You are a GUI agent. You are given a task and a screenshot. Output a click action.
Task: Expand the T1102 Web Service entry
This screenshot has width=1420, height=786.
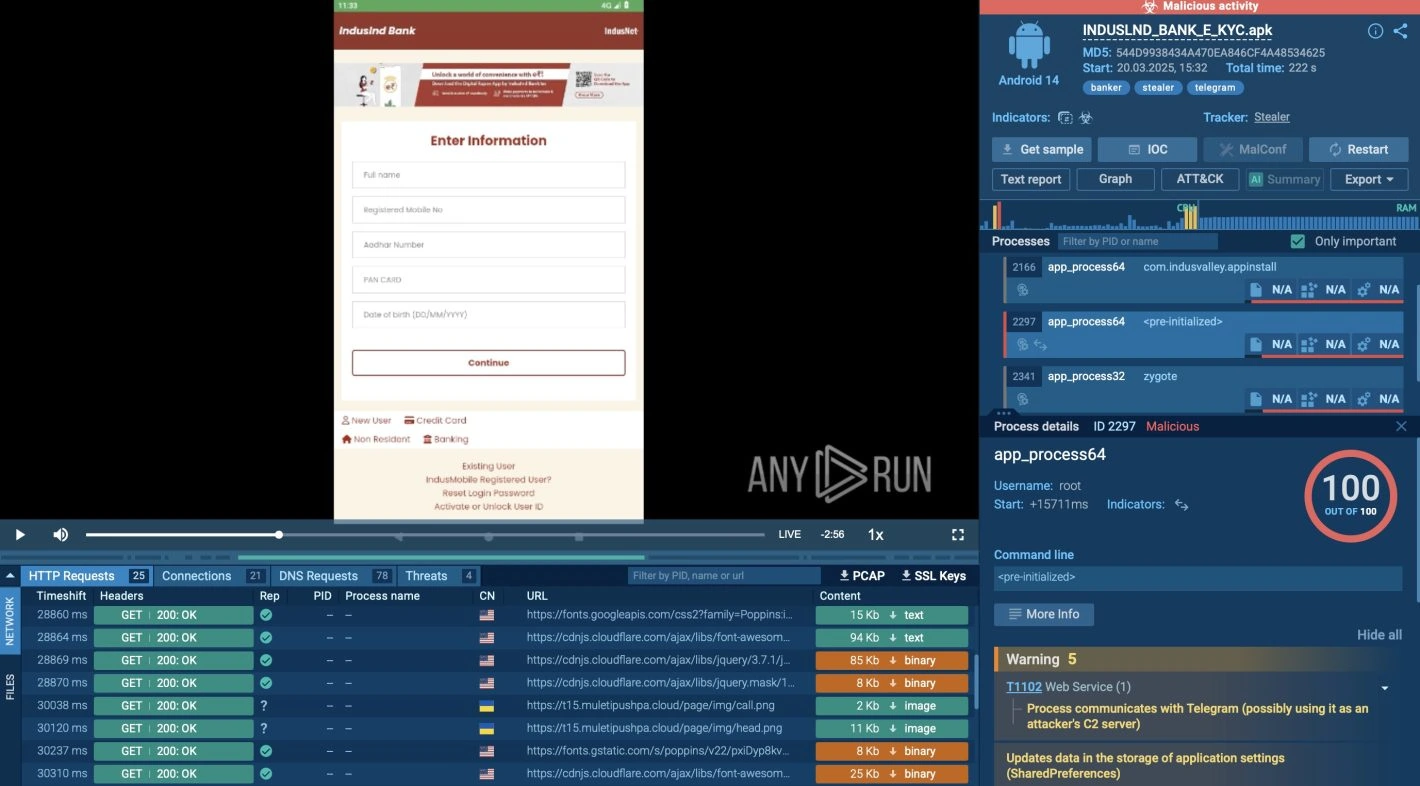1385,688
